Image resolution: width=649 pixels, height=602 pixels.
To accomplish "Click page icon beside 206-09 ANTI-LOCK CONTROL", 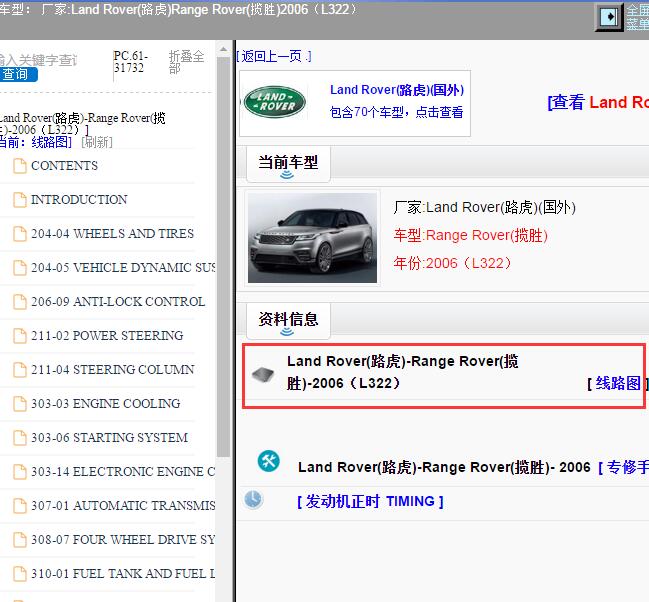I will [19, 301].
